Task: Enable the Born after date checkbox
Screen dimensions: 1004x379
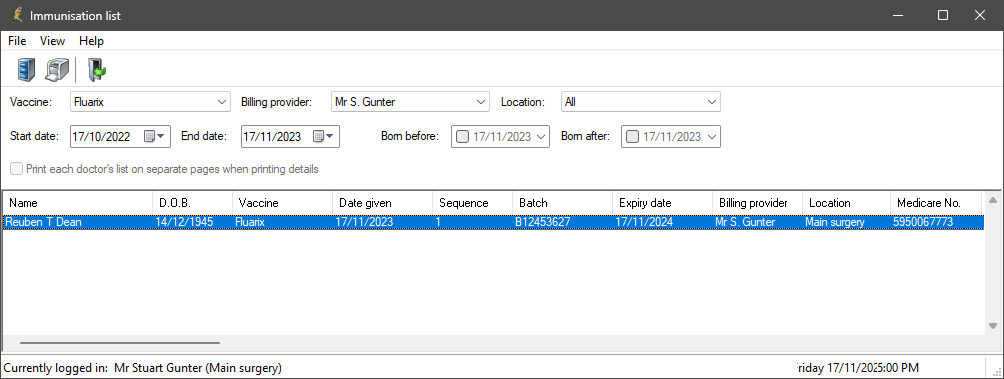Action: click(632, 136)
